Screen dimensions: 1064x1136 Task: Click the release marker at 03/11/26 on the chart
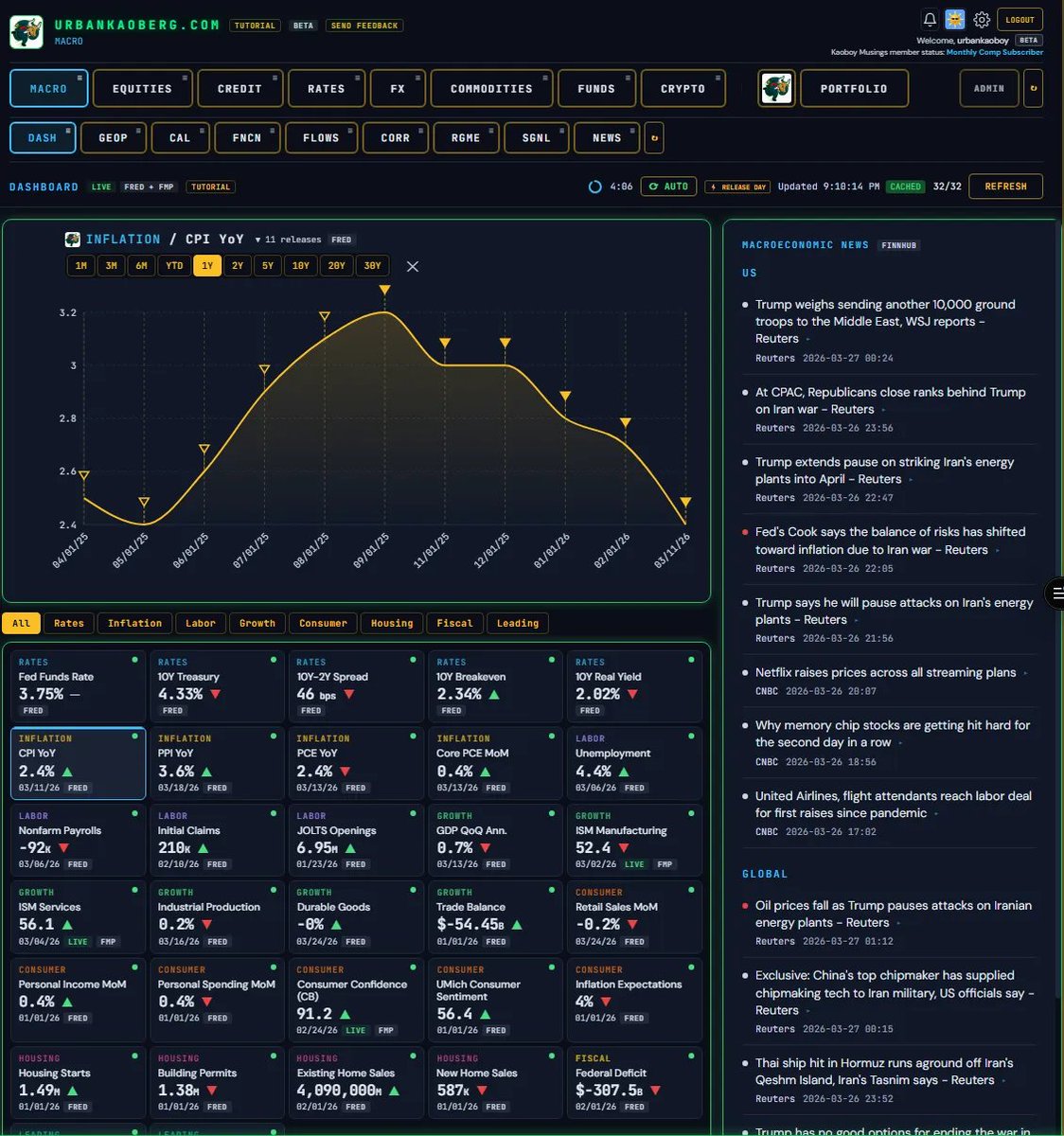(x=685, y=502)
